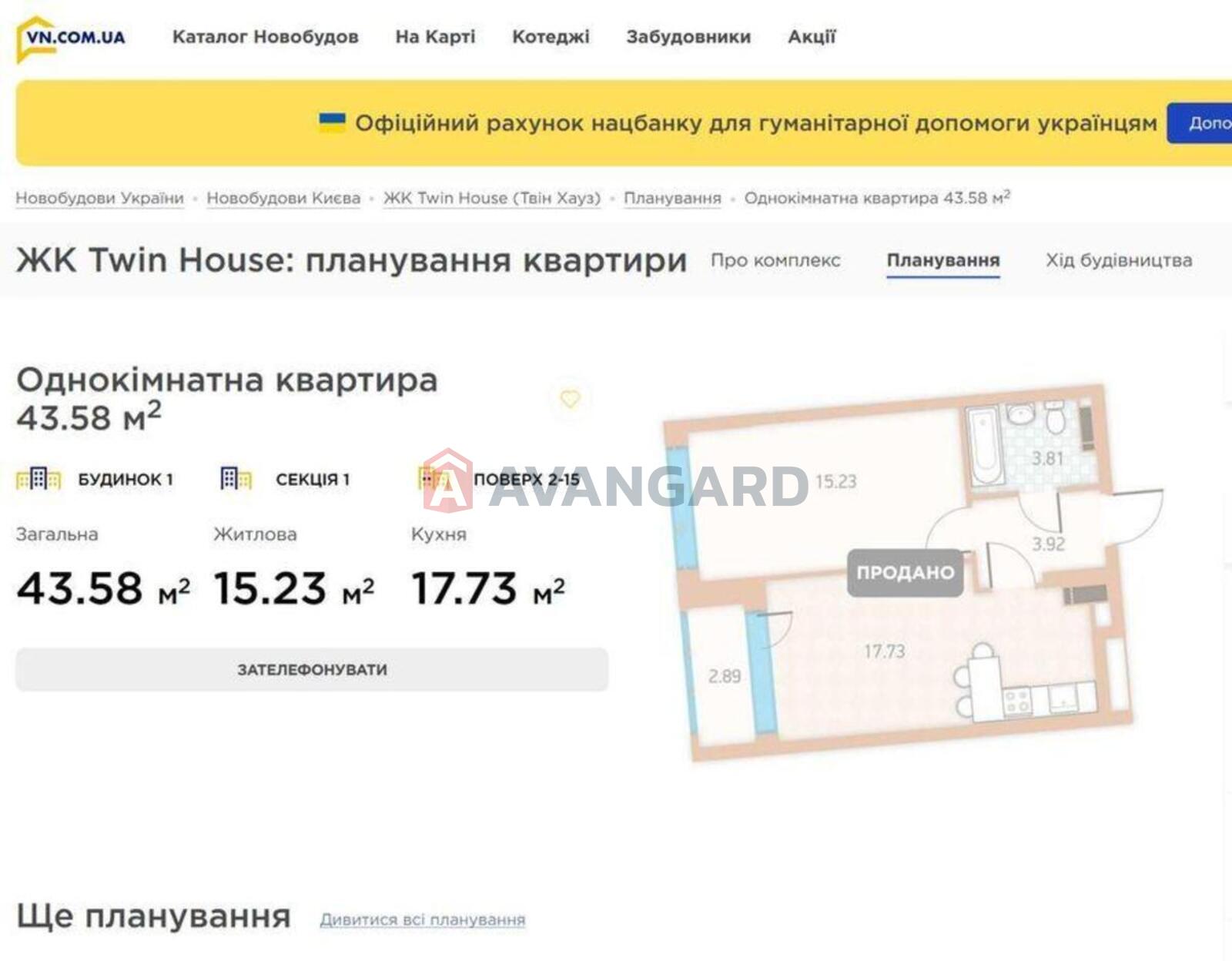Viewport: 1232px width, 961px height.
Task: Follow Новобудови України breadcrumb link
Action: tap(100, 198)
